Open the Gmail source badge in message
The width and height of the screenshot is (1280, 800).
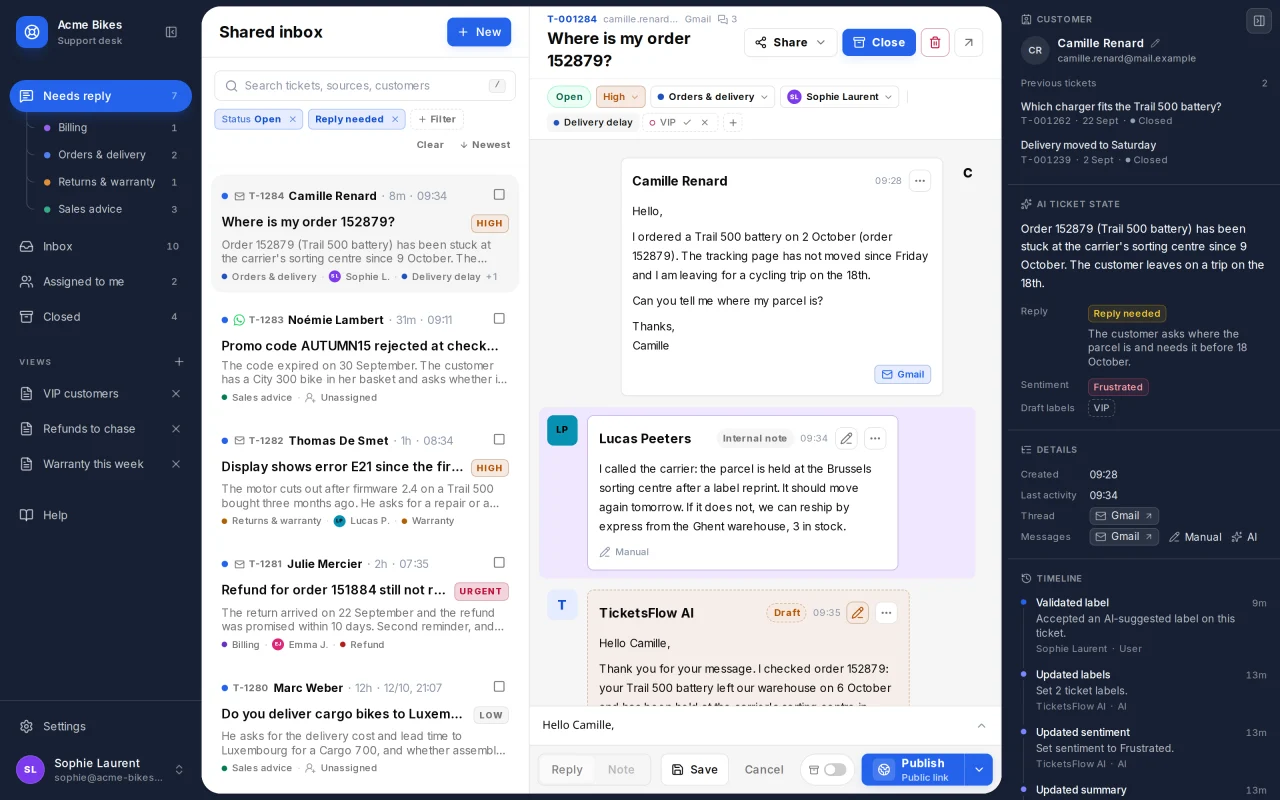[903, 374]
